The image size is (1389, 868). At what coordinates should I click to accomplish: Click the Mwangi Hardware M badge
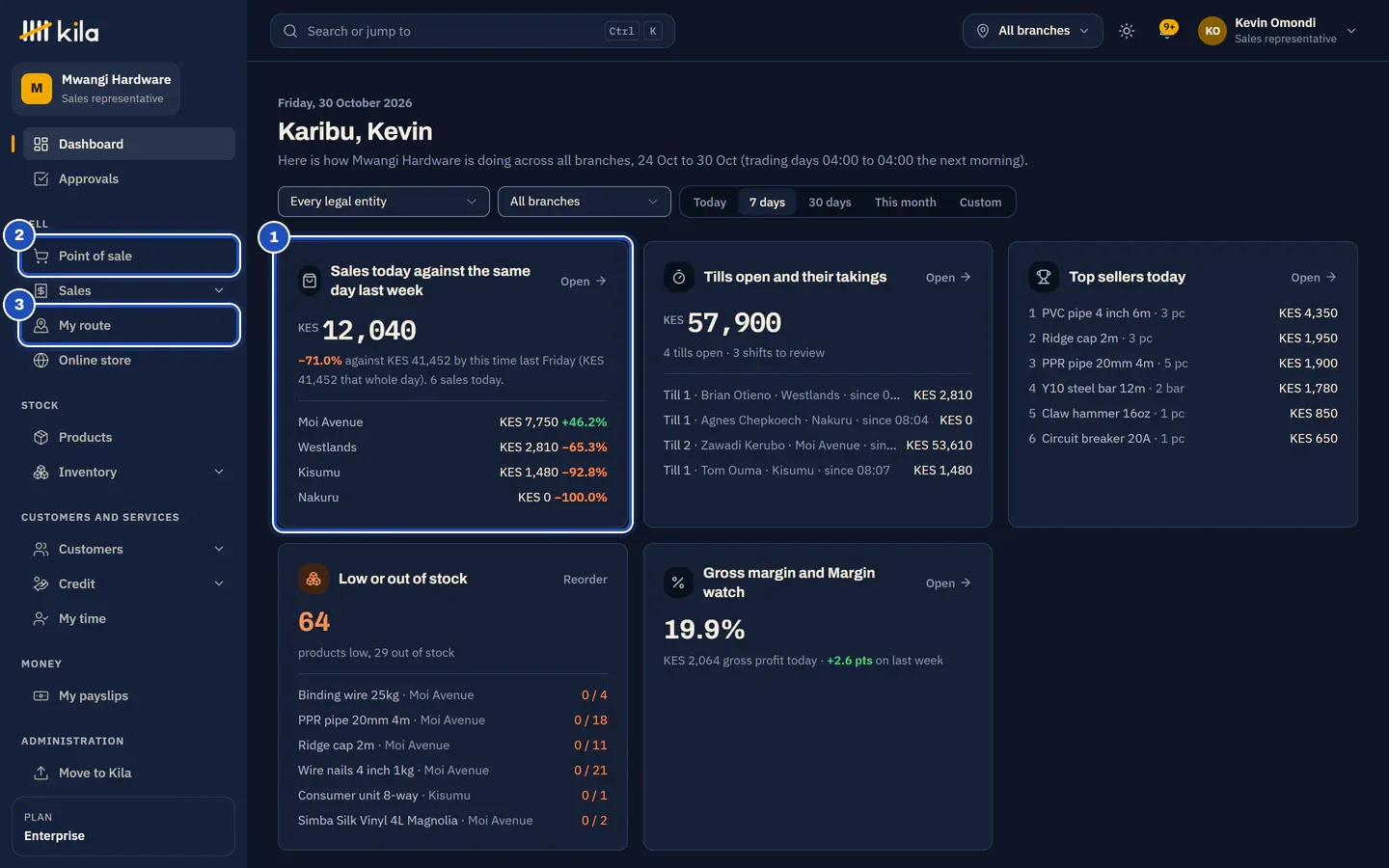click(37, 89)
